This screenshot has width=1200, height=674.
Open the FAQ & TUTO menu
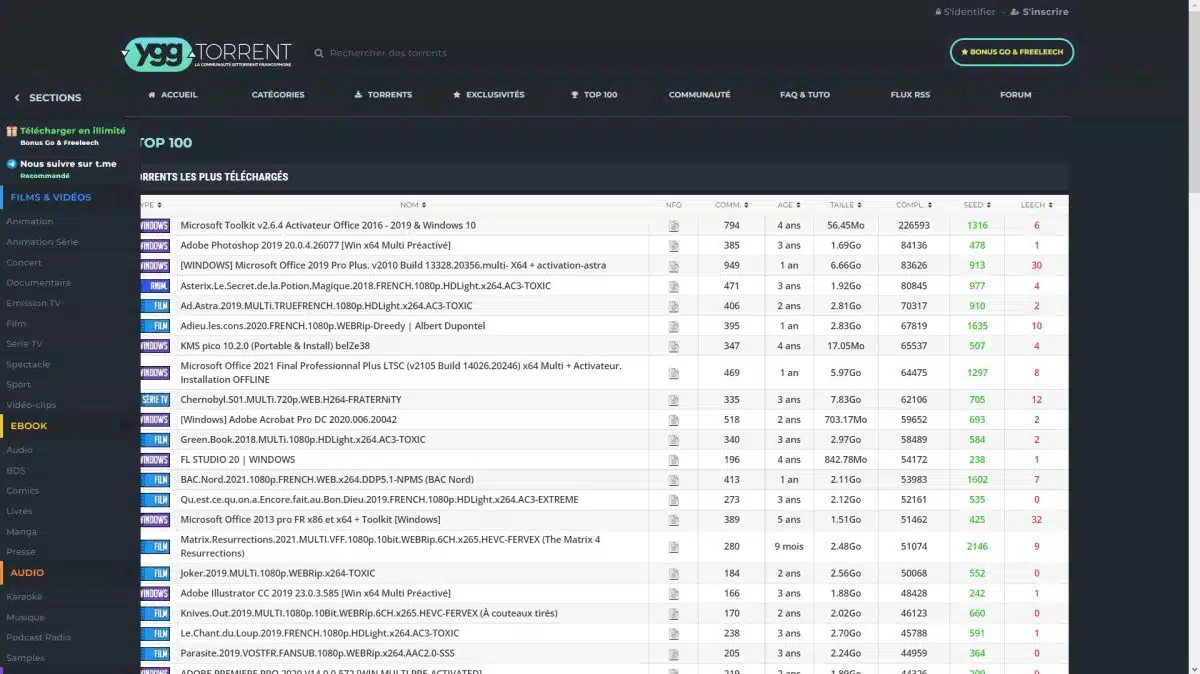[805, 95]
